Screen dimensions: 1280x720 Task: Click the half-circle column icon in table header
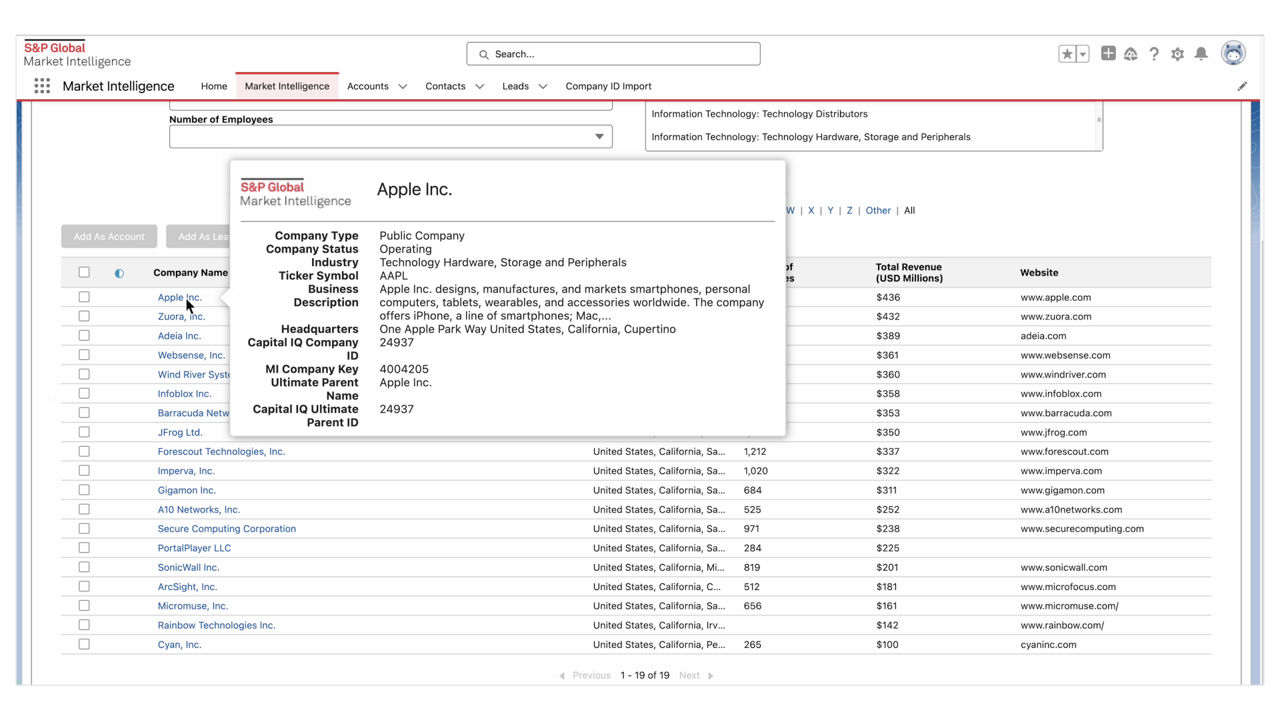119,273
